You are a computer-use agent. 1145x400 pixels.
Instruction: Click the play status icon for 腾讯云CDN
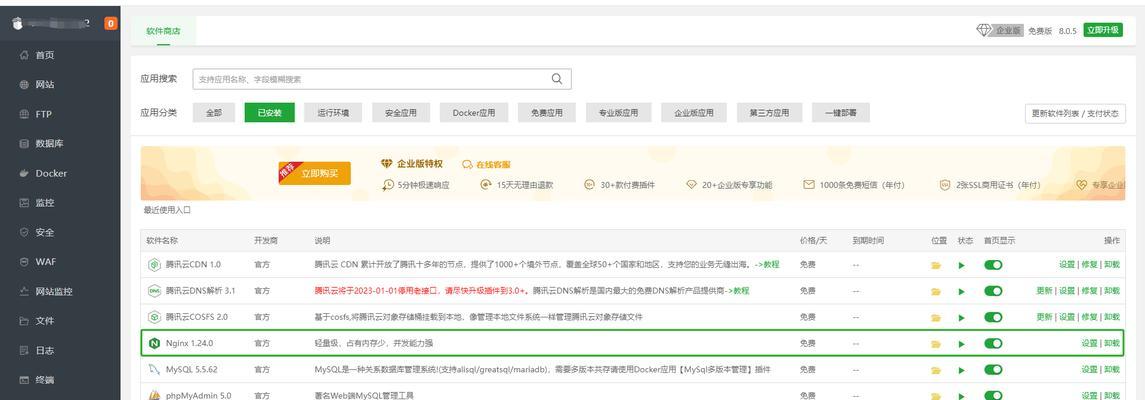point(962,265)
